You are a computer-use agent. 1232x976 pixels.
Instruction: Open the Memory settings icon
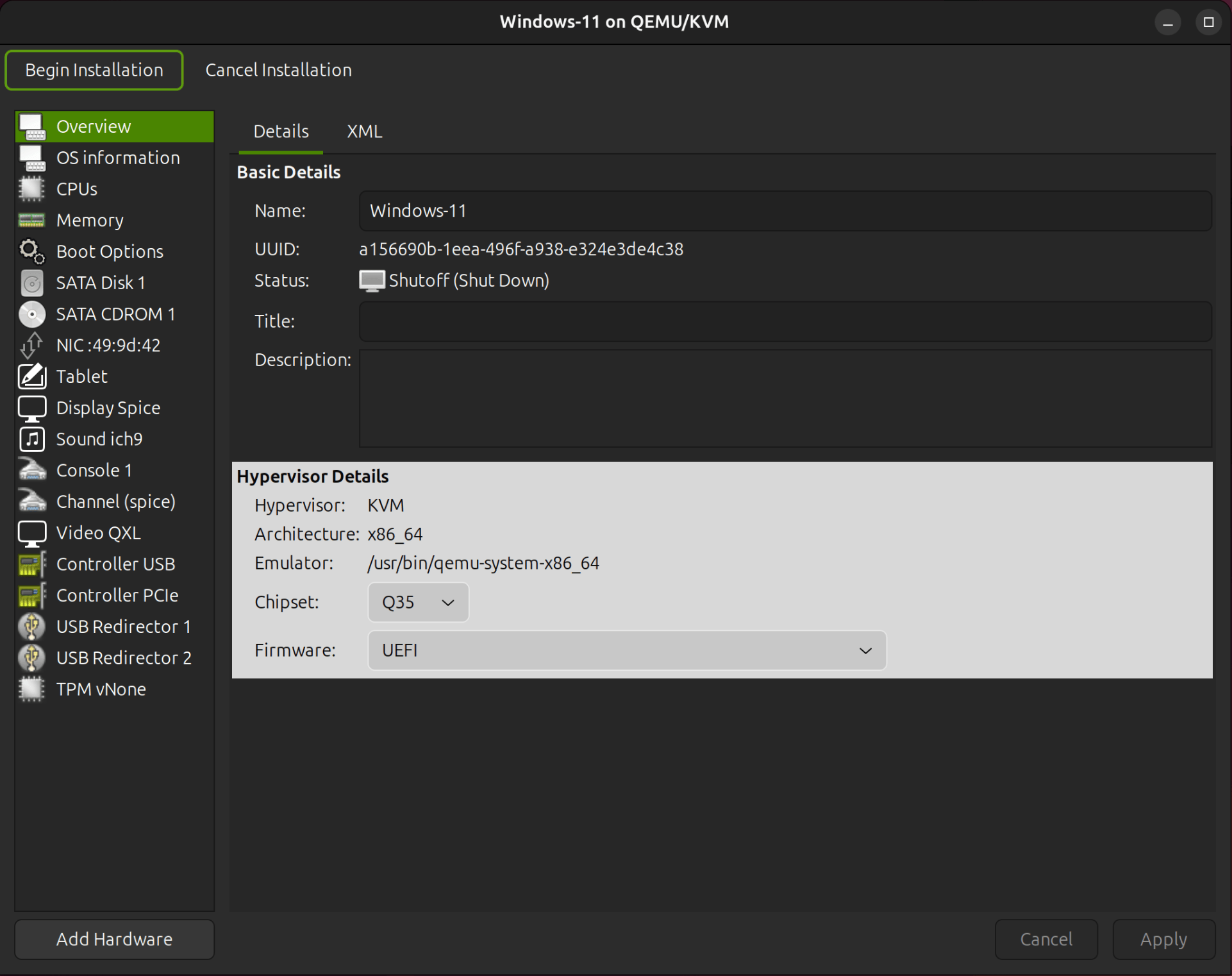[31, 220]
